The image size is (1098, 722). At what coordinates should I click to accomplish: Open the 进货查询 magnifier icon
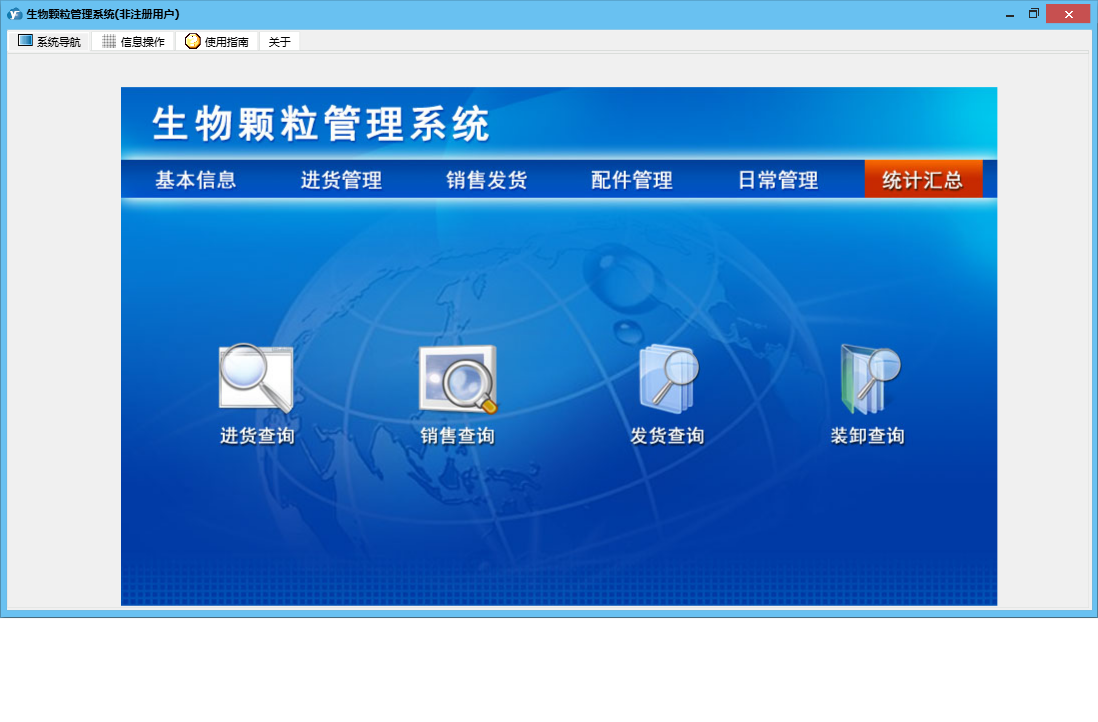[x=256, y=379]
